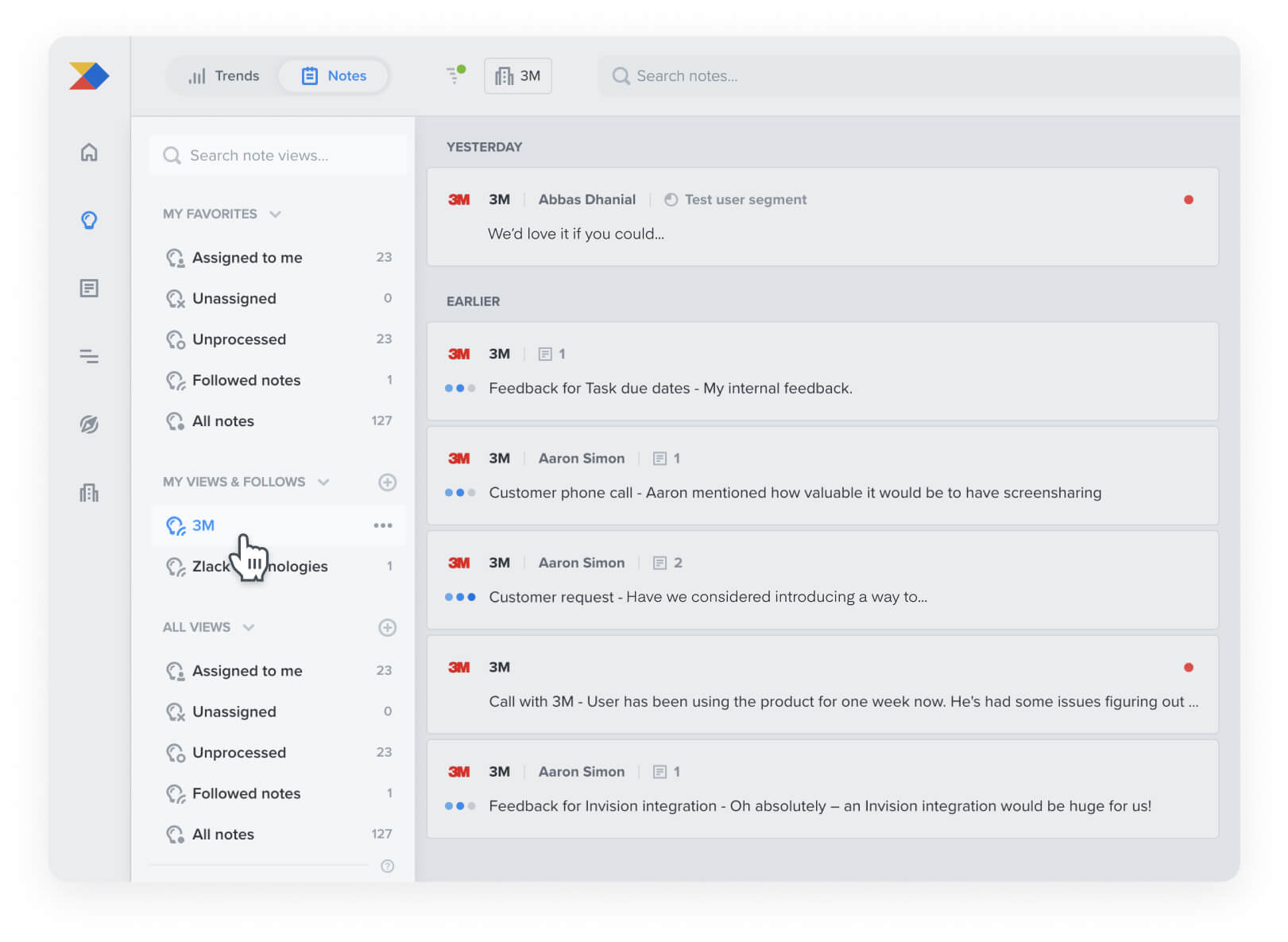Open Unprocessed view in My Favorites
1288x942 pixels.
[278, 339]
